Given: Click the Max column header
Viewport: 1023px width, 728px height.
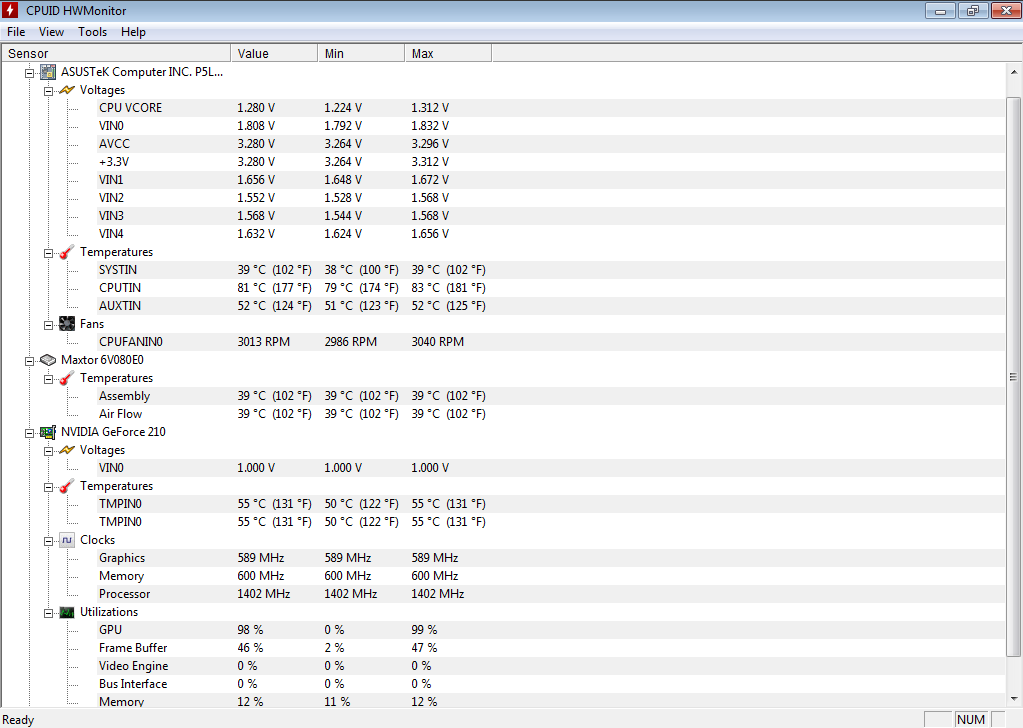Looking at the screenshot, I should [x=448, y=53].
